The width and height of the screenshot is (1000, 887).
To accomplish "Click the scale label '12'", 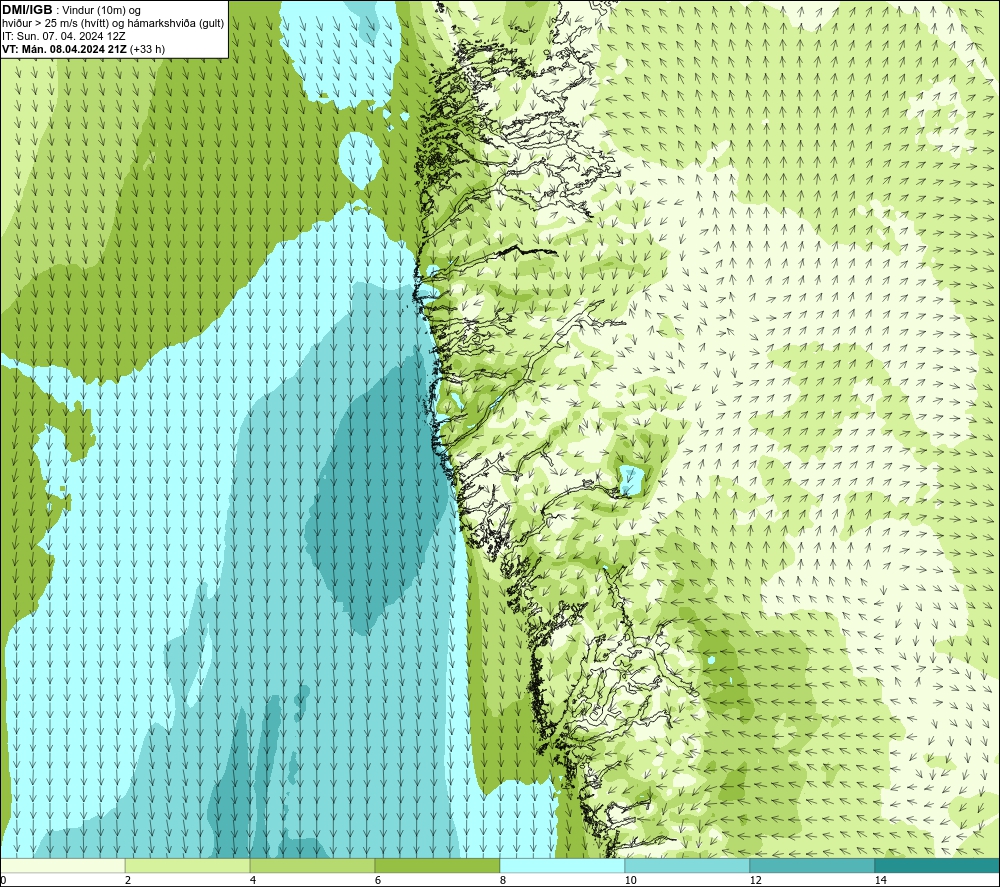I will [755, 880].
